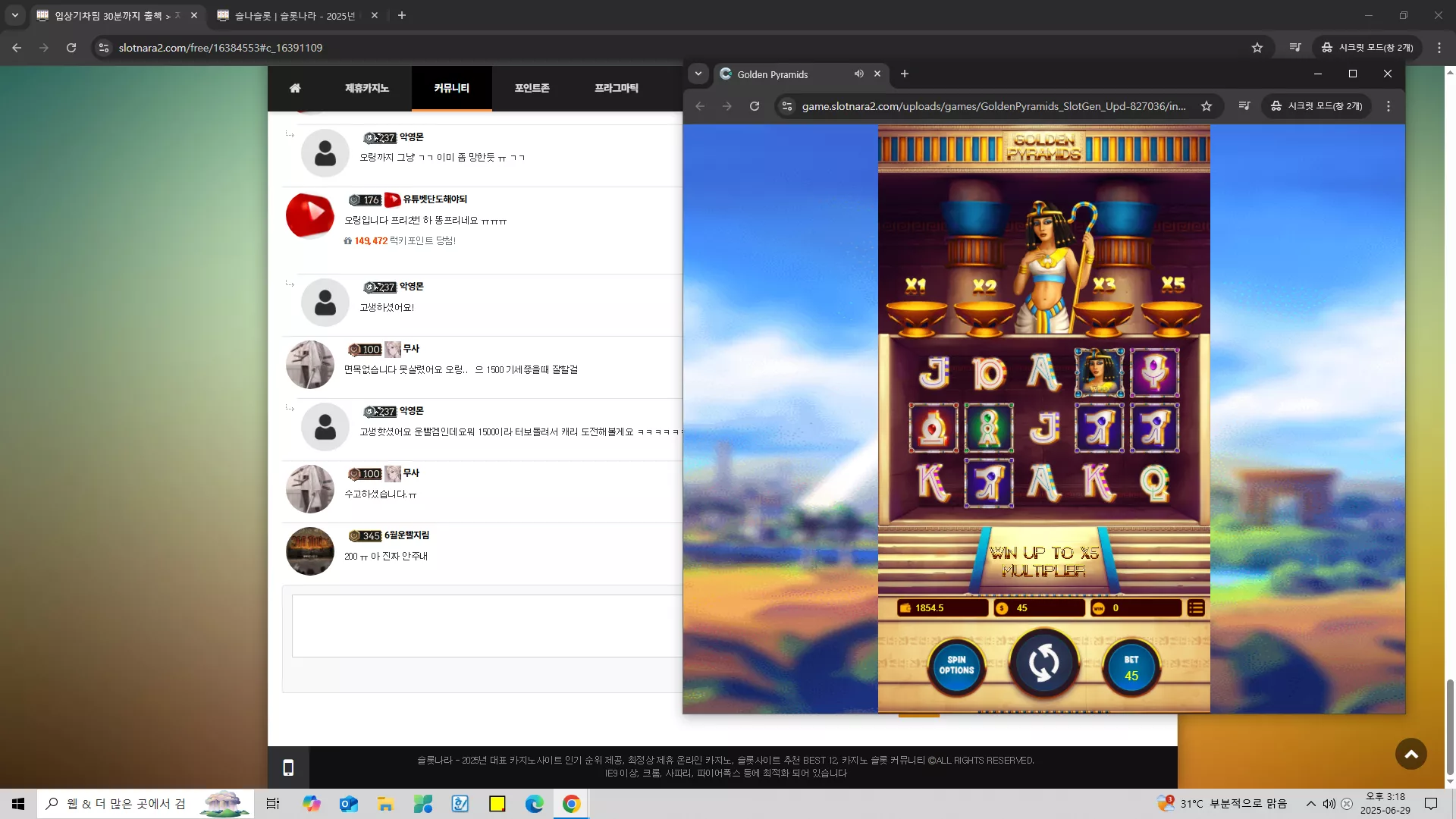Open a new tab in main browser
The width and height of the screenshot is (1456, 819).
402,15
